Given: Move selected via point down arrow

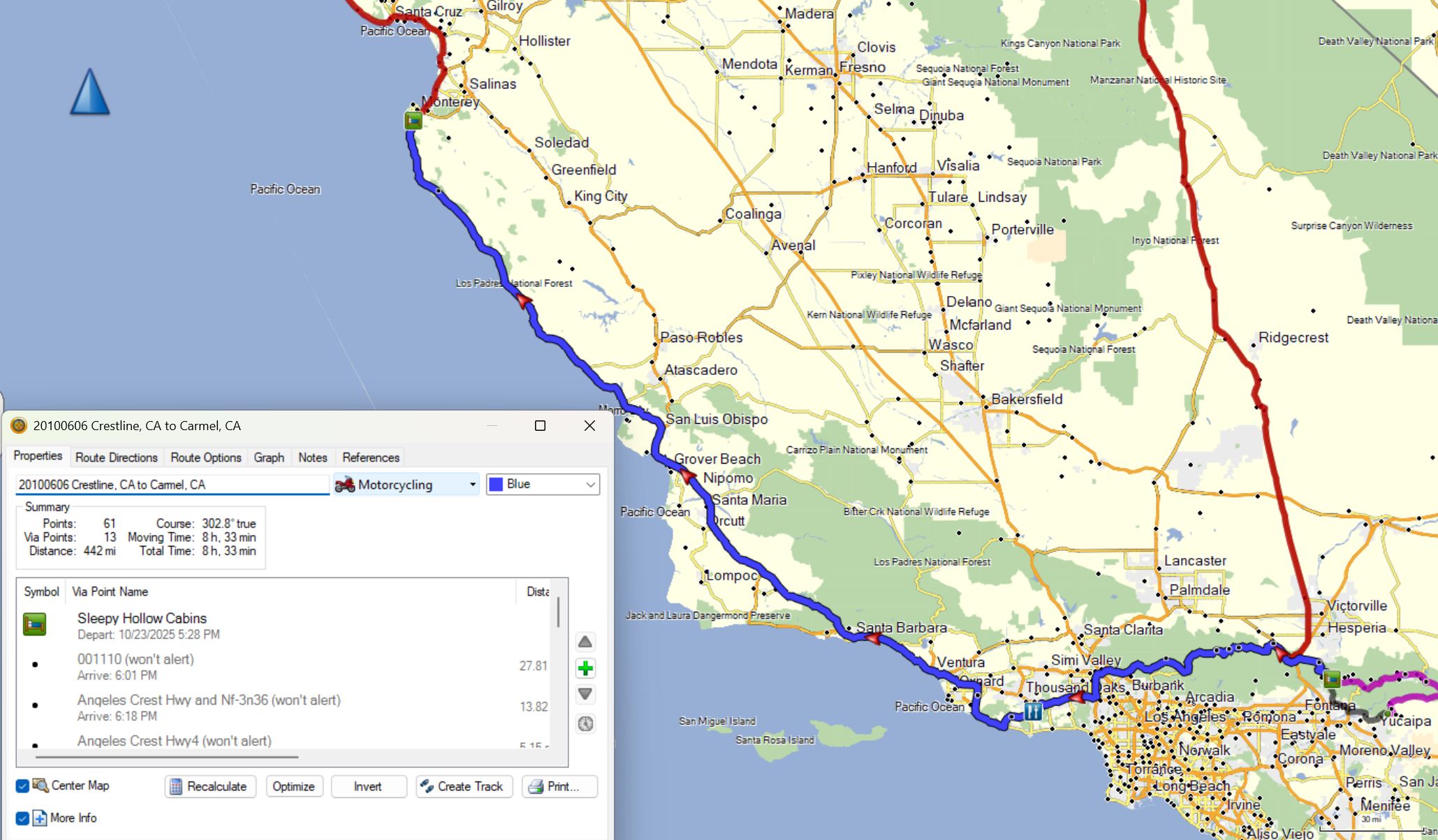Looking at the screenshot, I should click(x=585, y=694).
